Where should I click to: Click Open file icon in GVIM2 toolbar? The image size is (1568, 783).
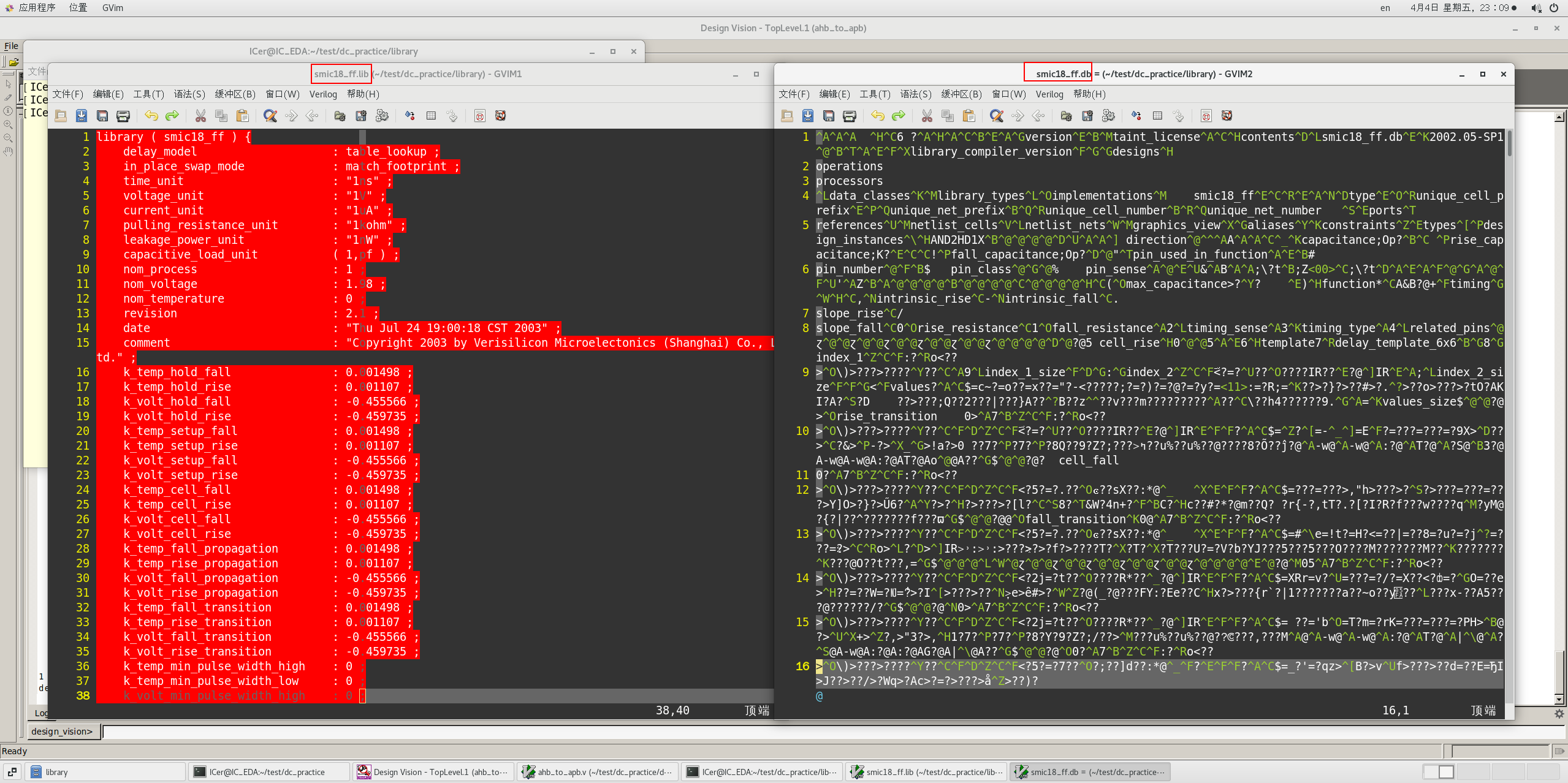click(787, 116)
